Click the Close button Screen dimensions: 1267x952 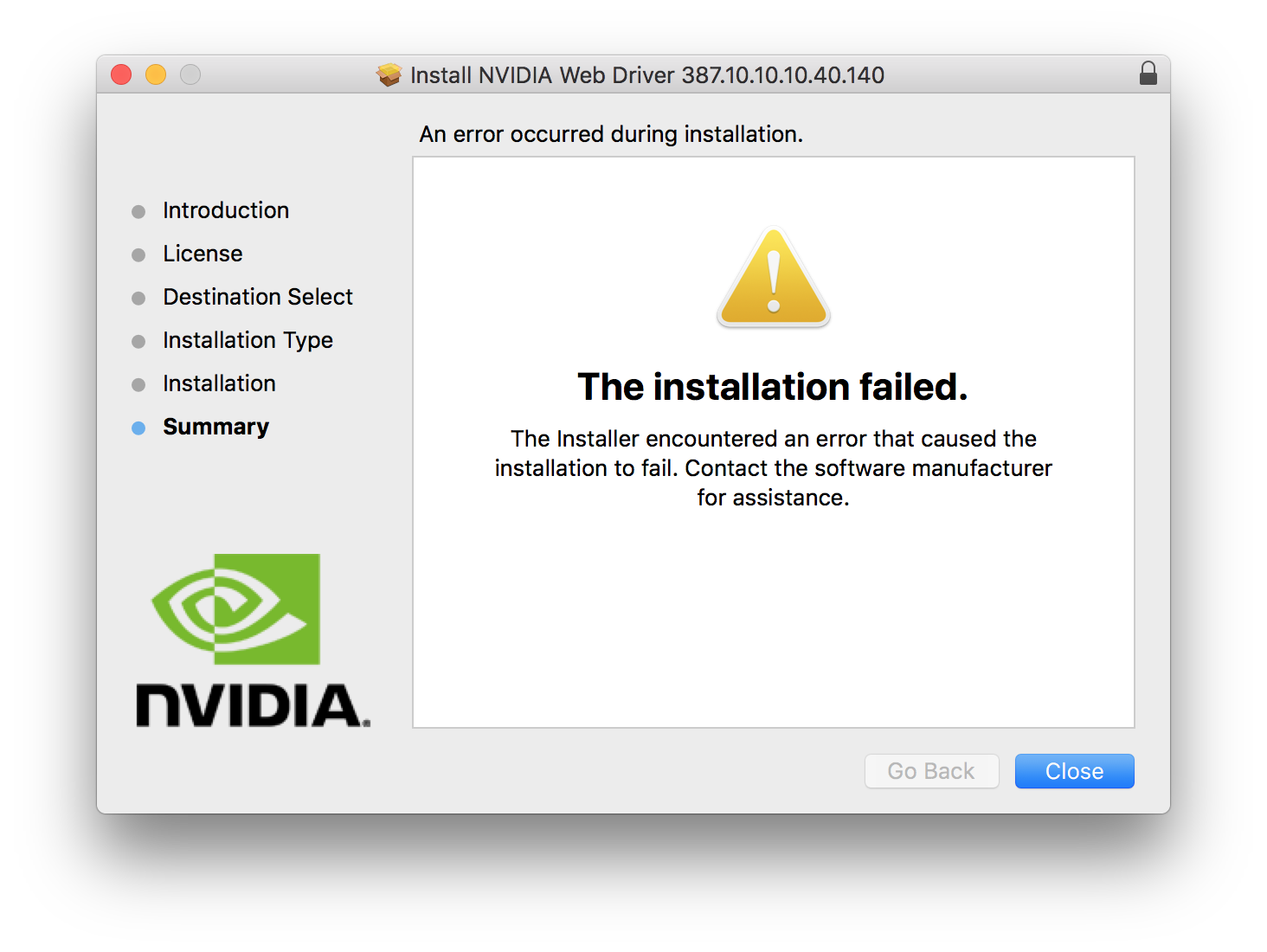[1074, 771]
